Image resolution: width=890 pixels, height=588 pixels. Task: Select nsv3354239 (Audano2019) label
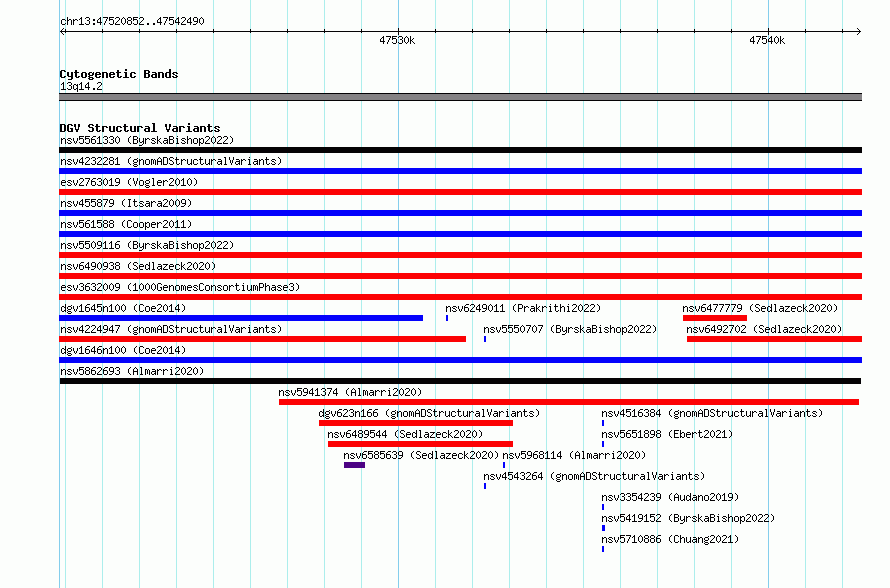tap(670, 497)
